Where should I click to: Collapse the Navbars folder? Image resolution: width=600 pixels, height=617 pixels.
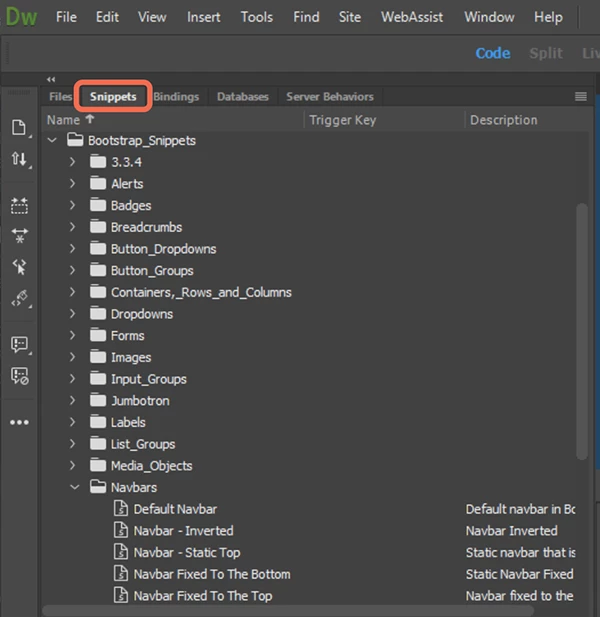point(74,487)
